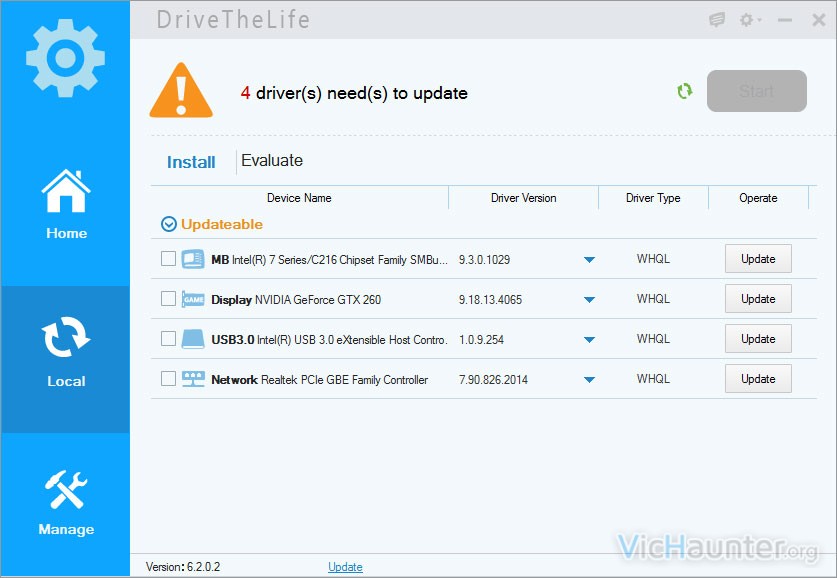This screenshot has width=837, height=578.
Task: Click the Driver Version column header
Action: [524, 198]
